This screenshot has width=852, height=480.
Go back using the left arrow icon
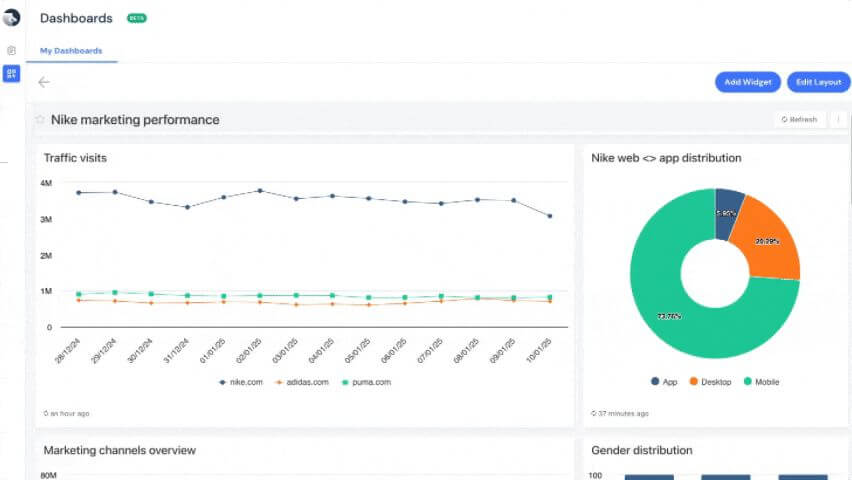click(x=44, y=82)
